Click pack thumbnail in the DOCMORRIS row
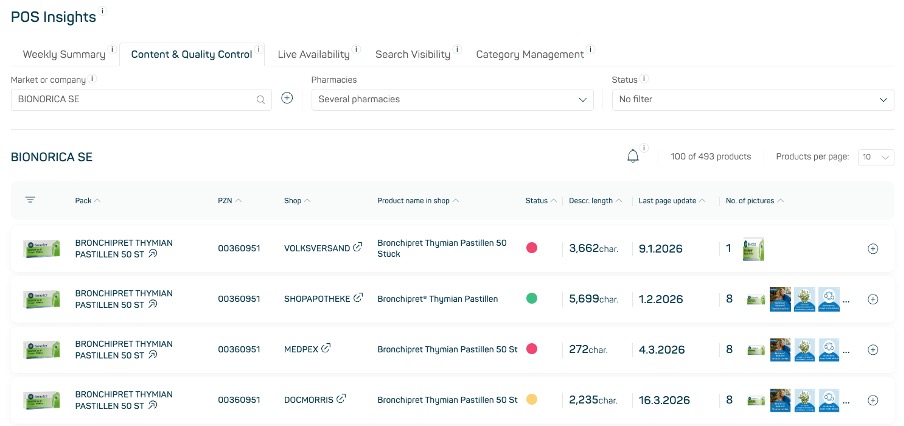Screen dimensions: 904x426 click(x=42, y=400)
